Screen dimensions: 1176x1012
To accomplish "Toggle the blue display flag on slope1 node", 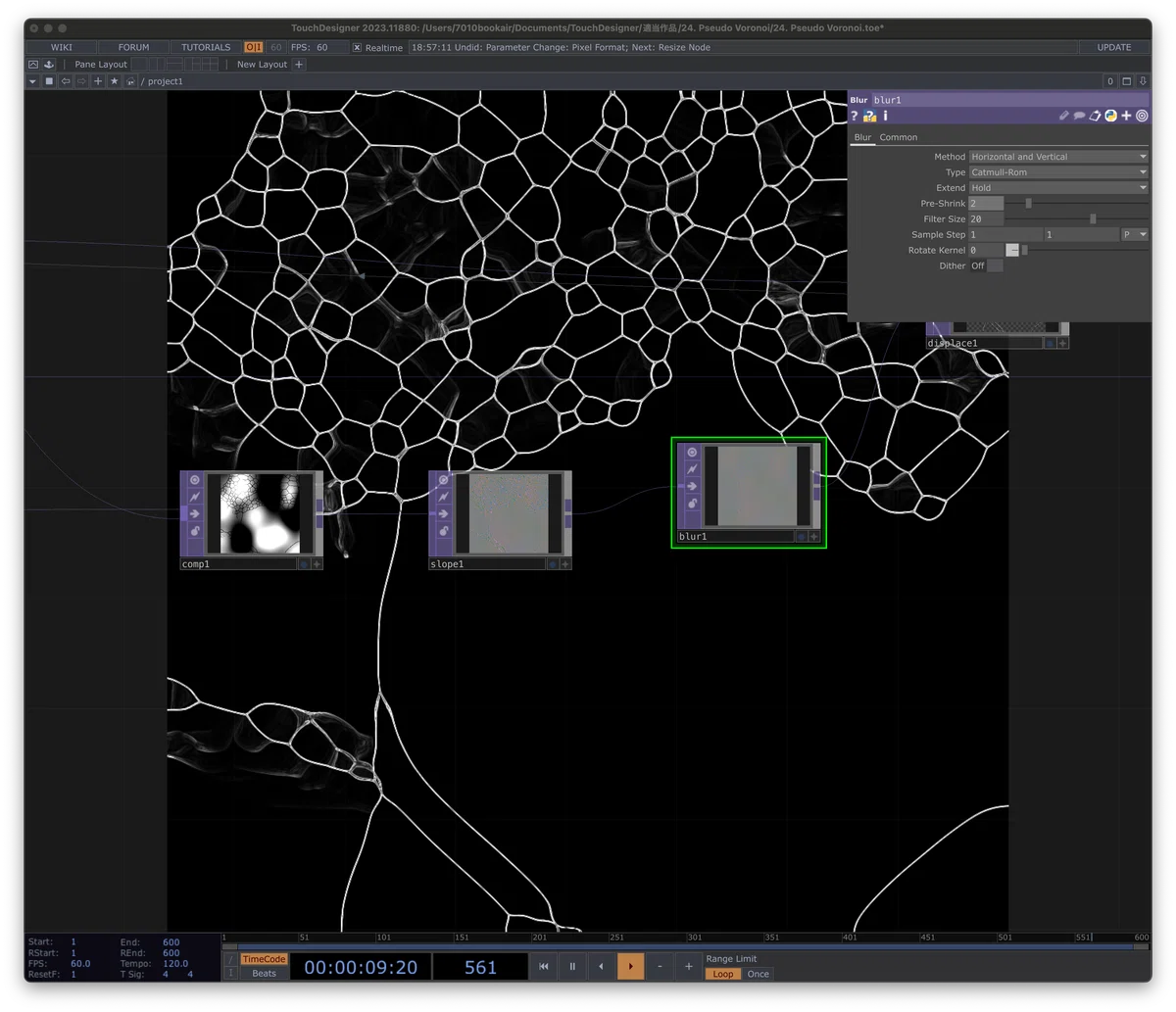I will click(553, 564).
